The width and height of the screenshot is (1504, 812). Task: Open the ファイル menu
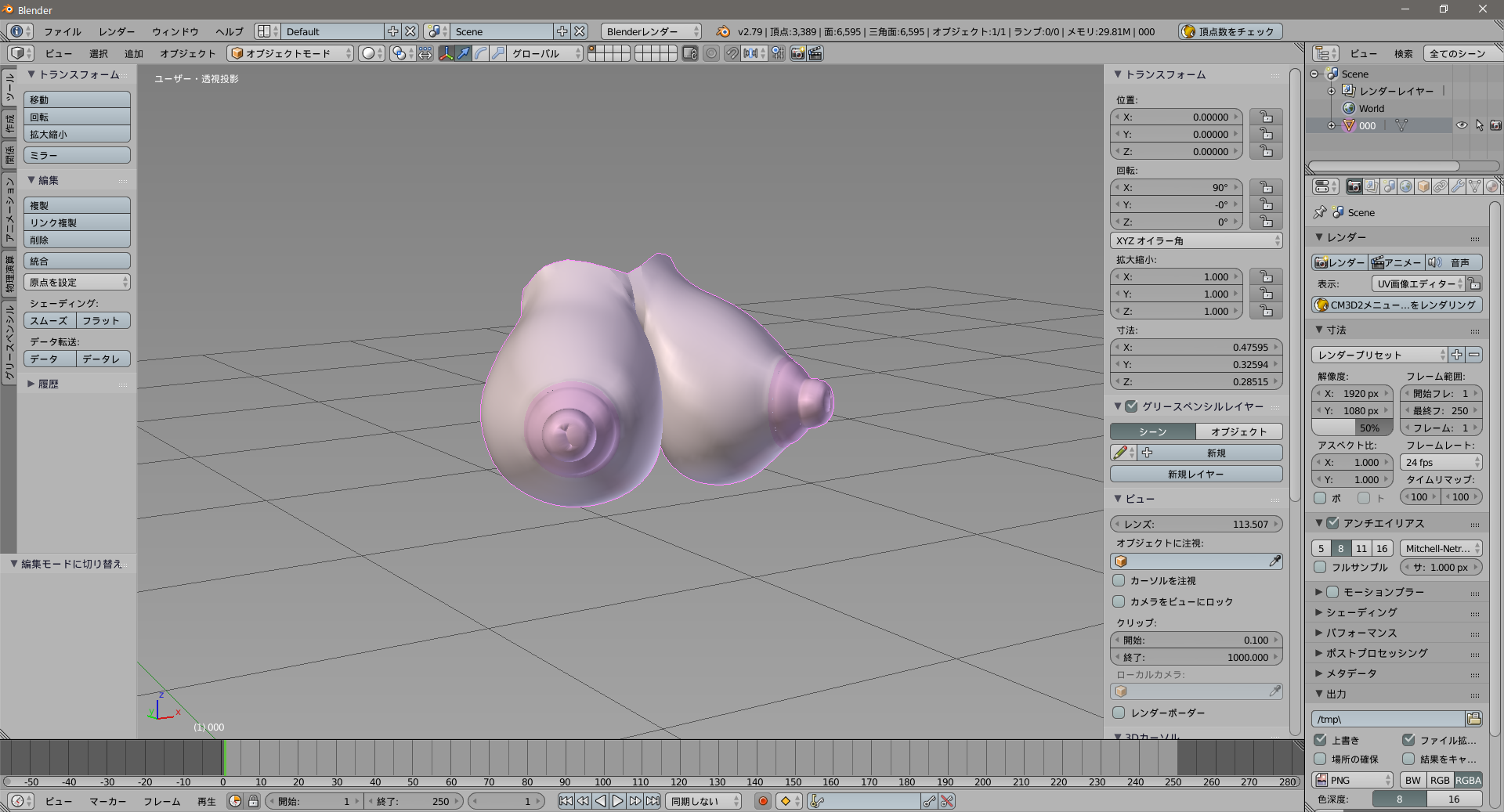(62, 32)
